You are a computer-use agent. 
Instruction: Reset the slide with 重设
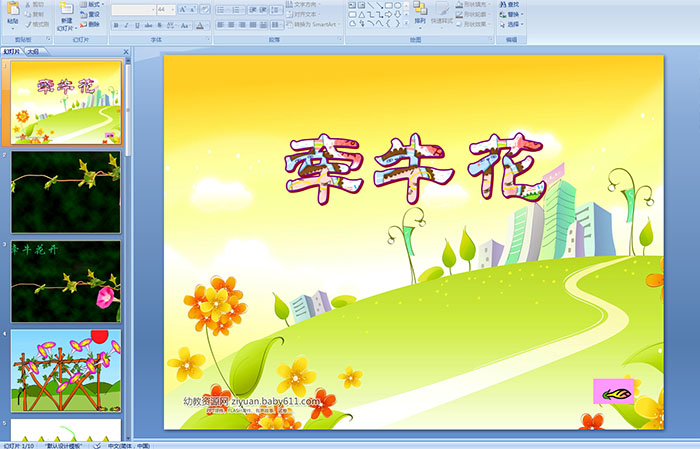coord(91,14)
